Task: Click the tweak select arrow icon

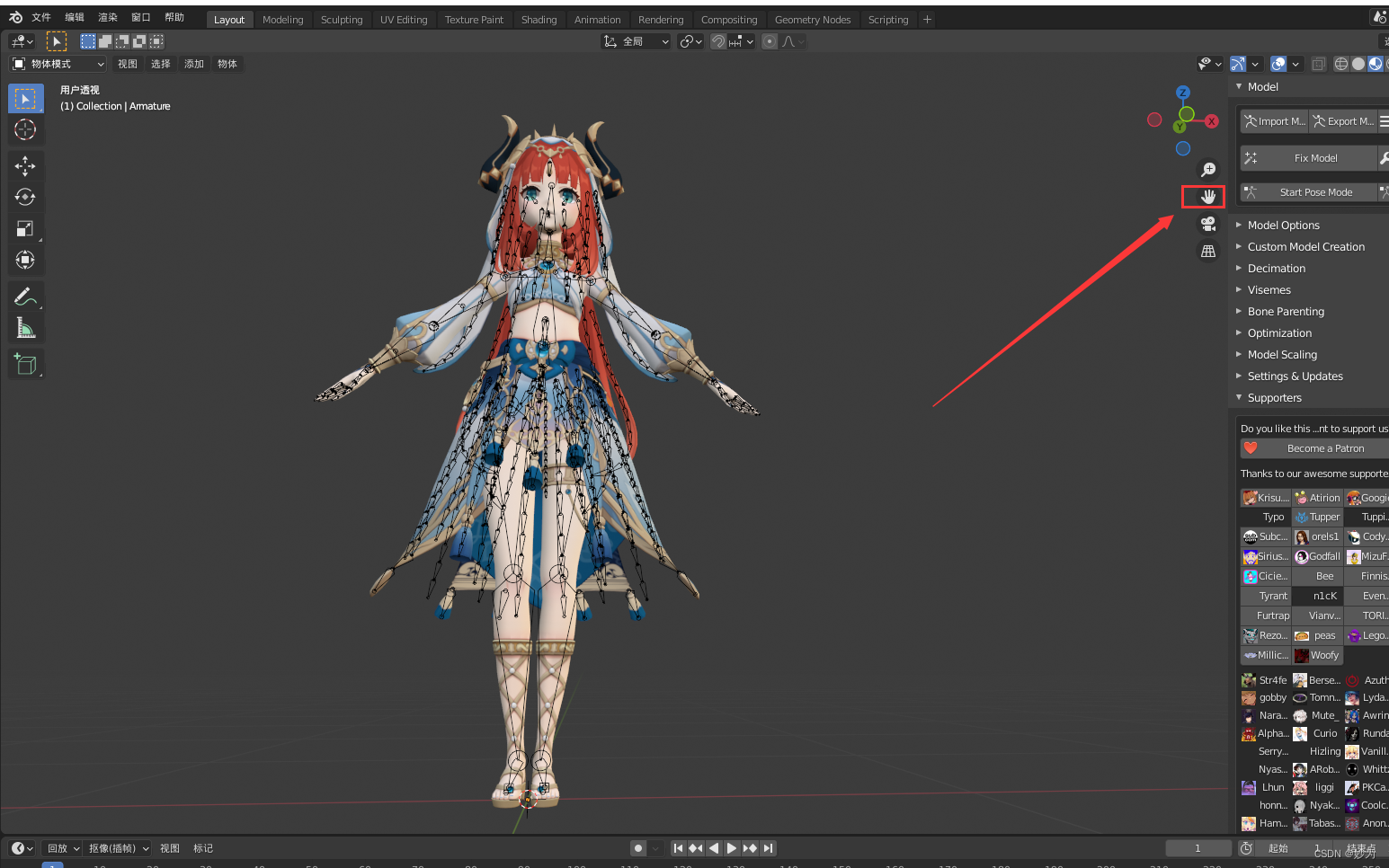Action: tap(56, 41)
